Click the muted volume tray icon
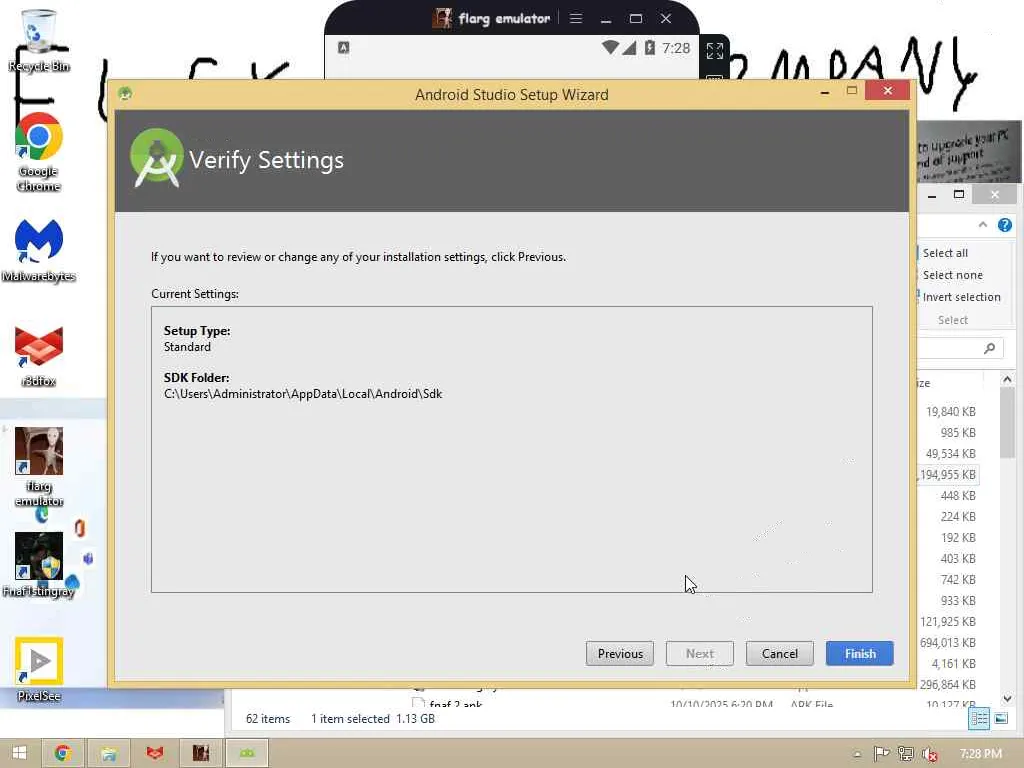The width and height of the screenshot is (1024, 768). [x=930, y=754]
